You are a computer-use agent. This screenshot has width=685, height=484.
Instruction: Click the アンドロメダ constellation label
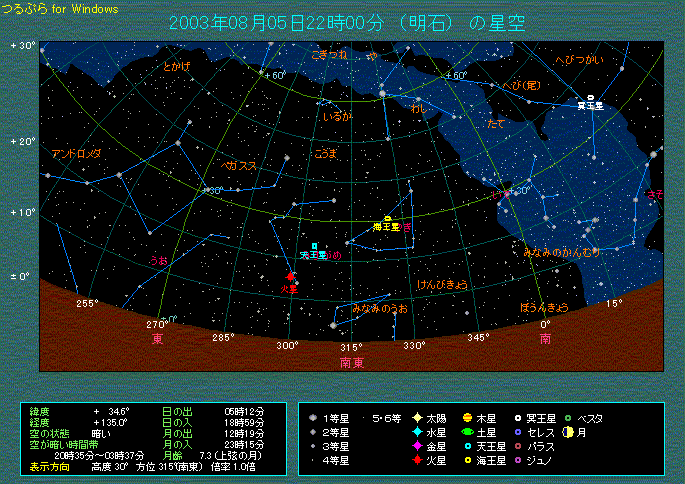[76, 154]
